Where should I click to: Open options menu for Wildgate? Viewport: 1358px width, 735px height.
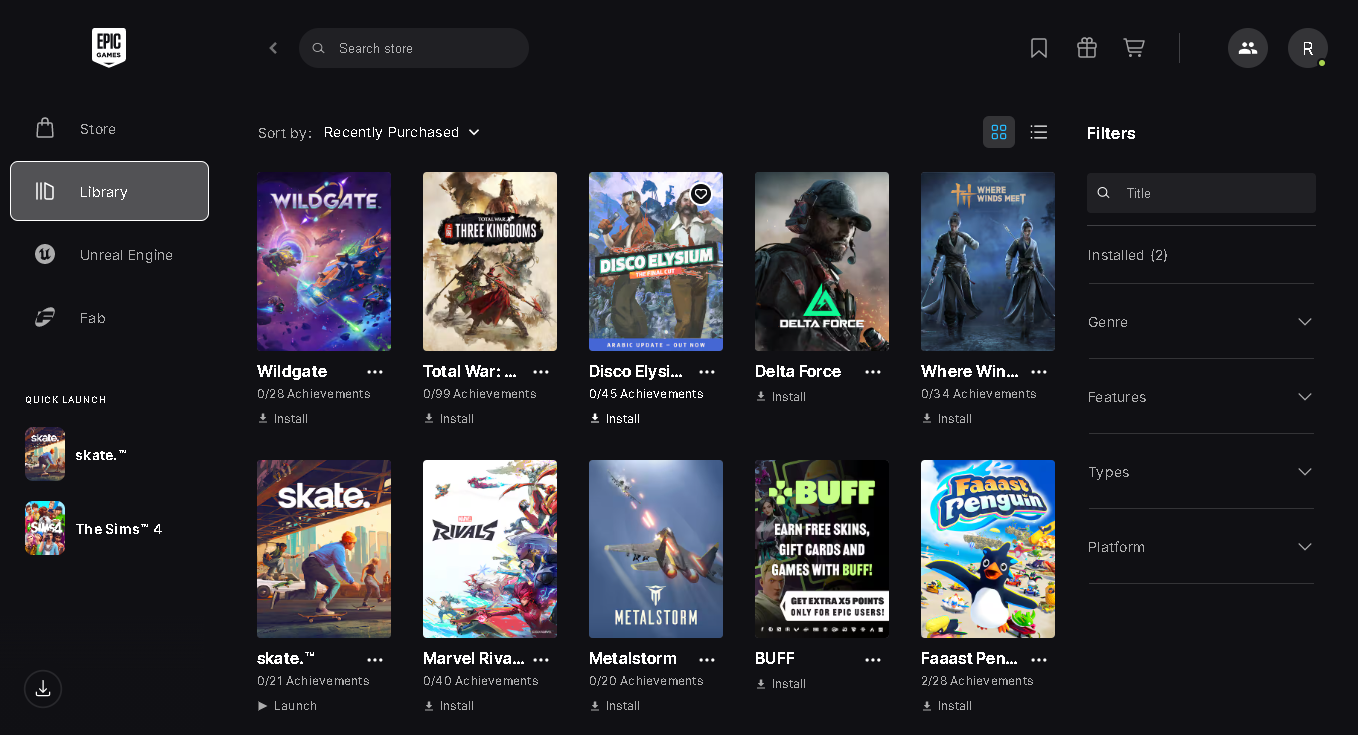coord(375,371)
